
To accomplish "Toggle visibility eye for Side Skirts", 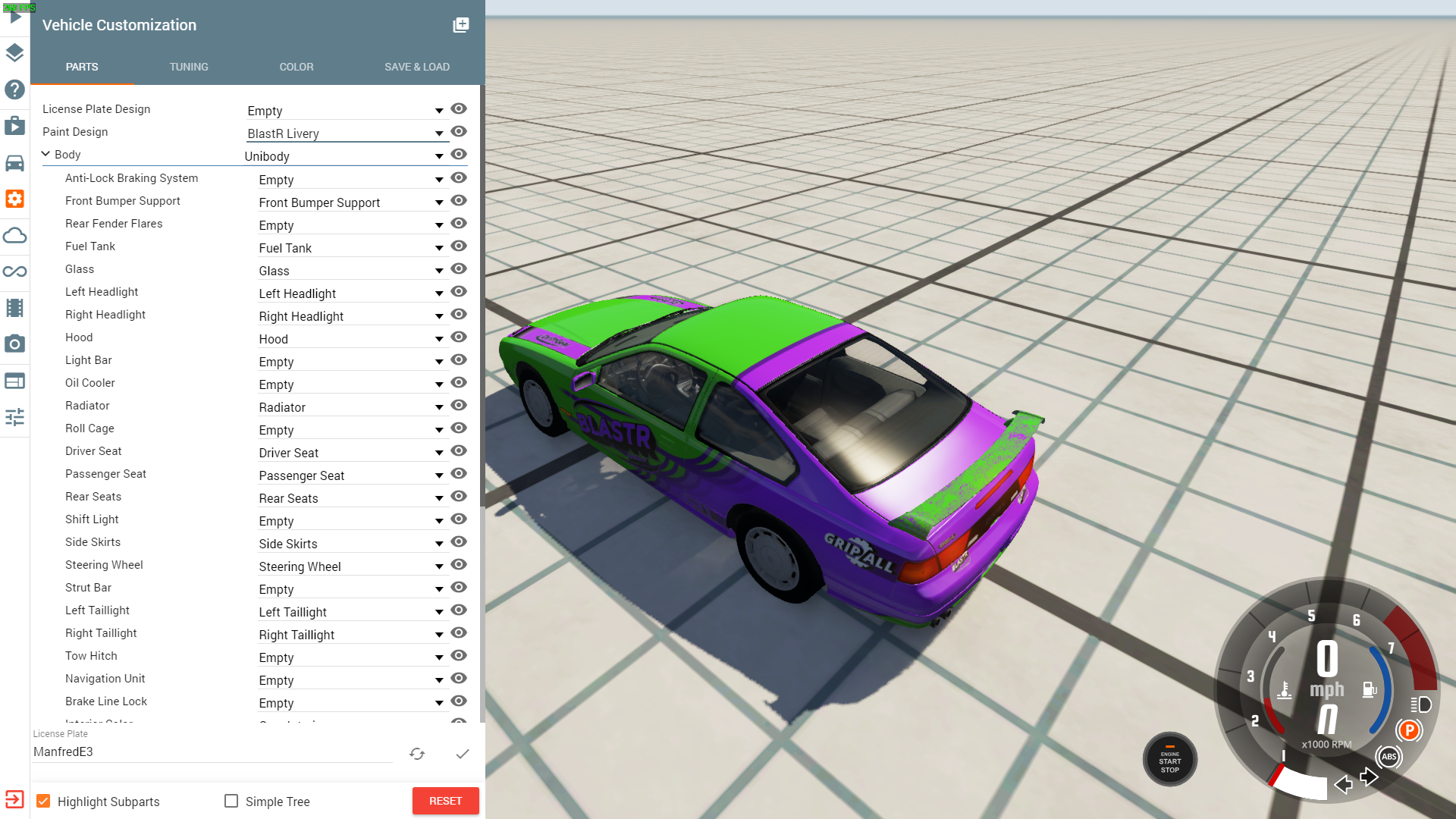I will click(x=459, y=542).
